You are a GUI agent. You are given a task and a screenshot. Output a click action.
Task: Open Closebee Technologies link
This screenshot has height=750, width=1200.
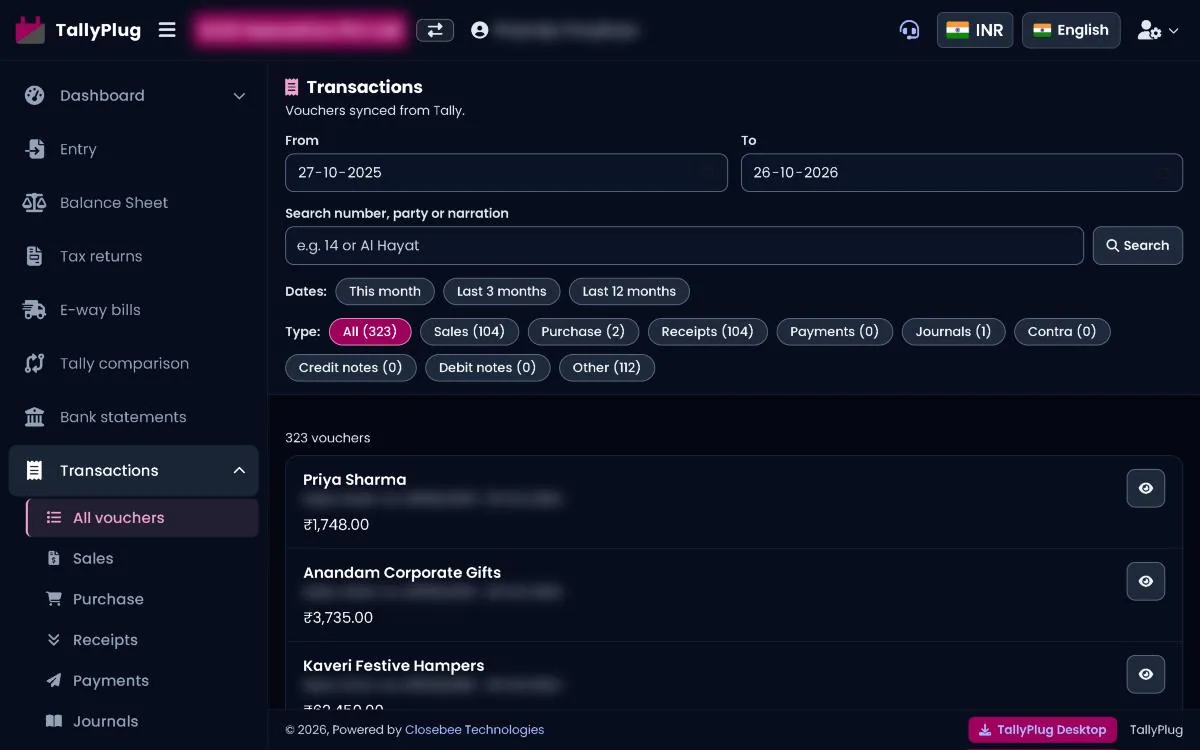coord(474,730)
